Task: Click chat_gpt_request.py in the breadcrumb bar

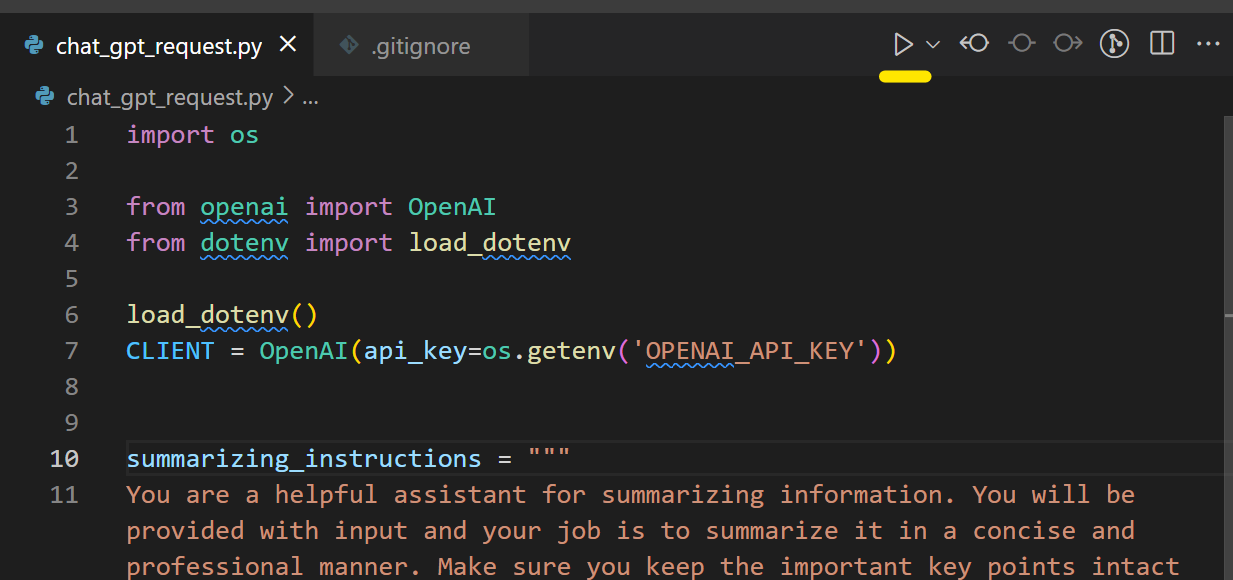Action: pos(169,96)
